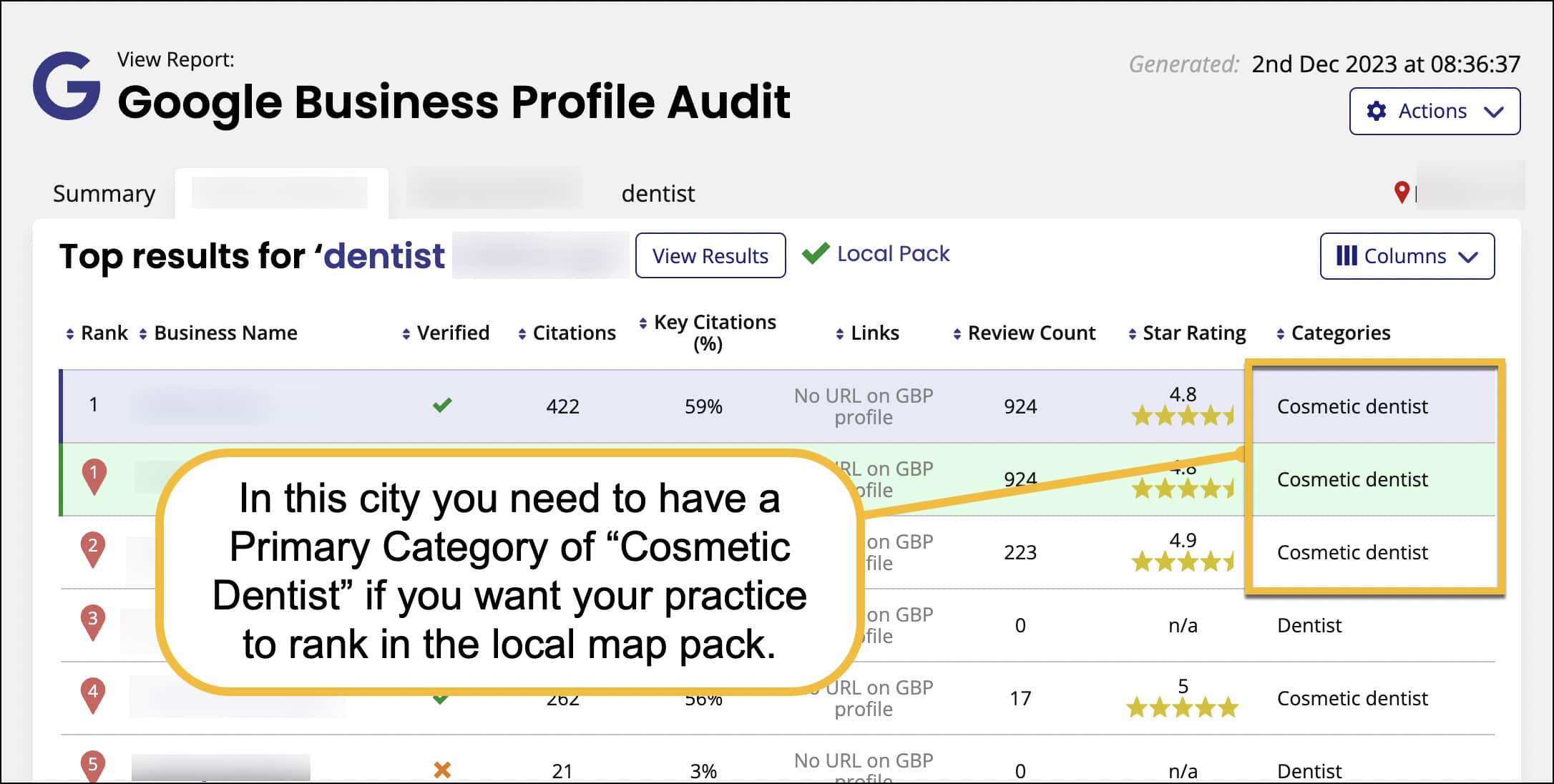Image resolution: width=1554 pixels, height=784 pixels.
Task: Click the five-star rating in row four
Action: coord(1182,707)
